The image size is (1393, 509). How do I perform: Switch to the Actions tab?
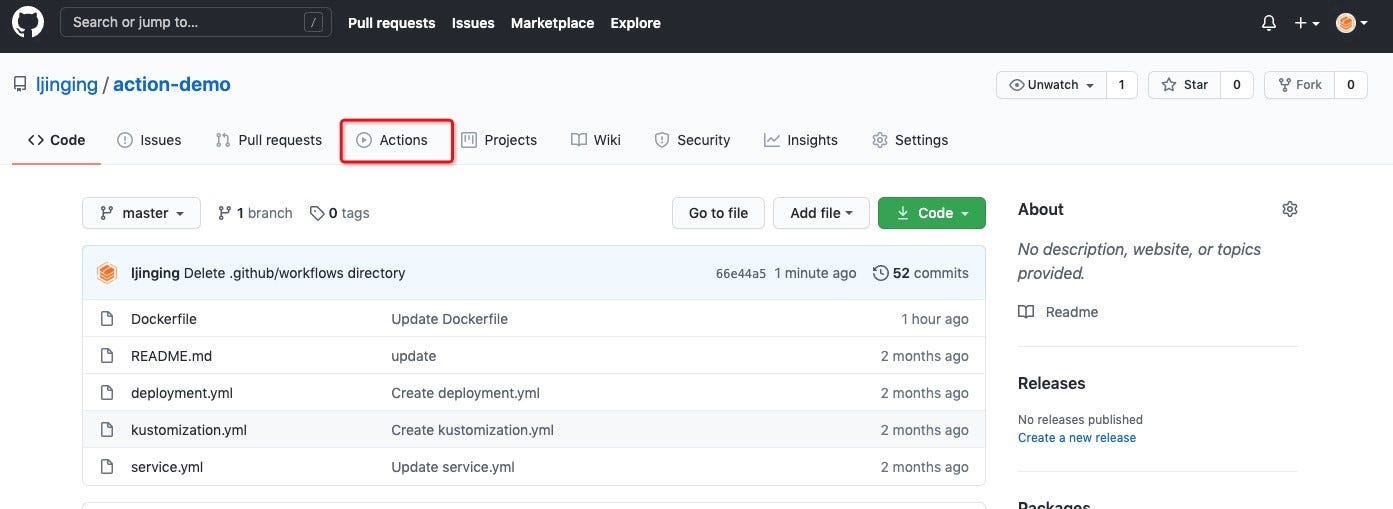pyautogui.click(x=392, y=140)
